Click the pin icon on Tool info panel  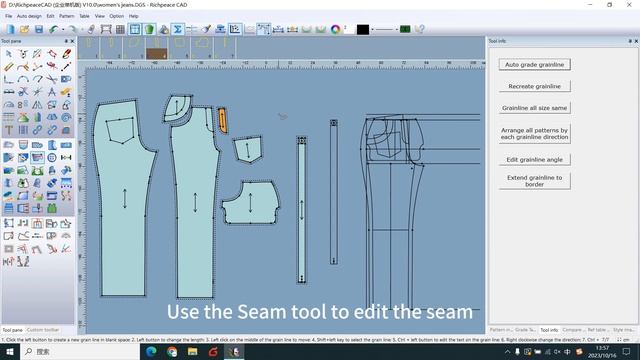pos(630,41)
